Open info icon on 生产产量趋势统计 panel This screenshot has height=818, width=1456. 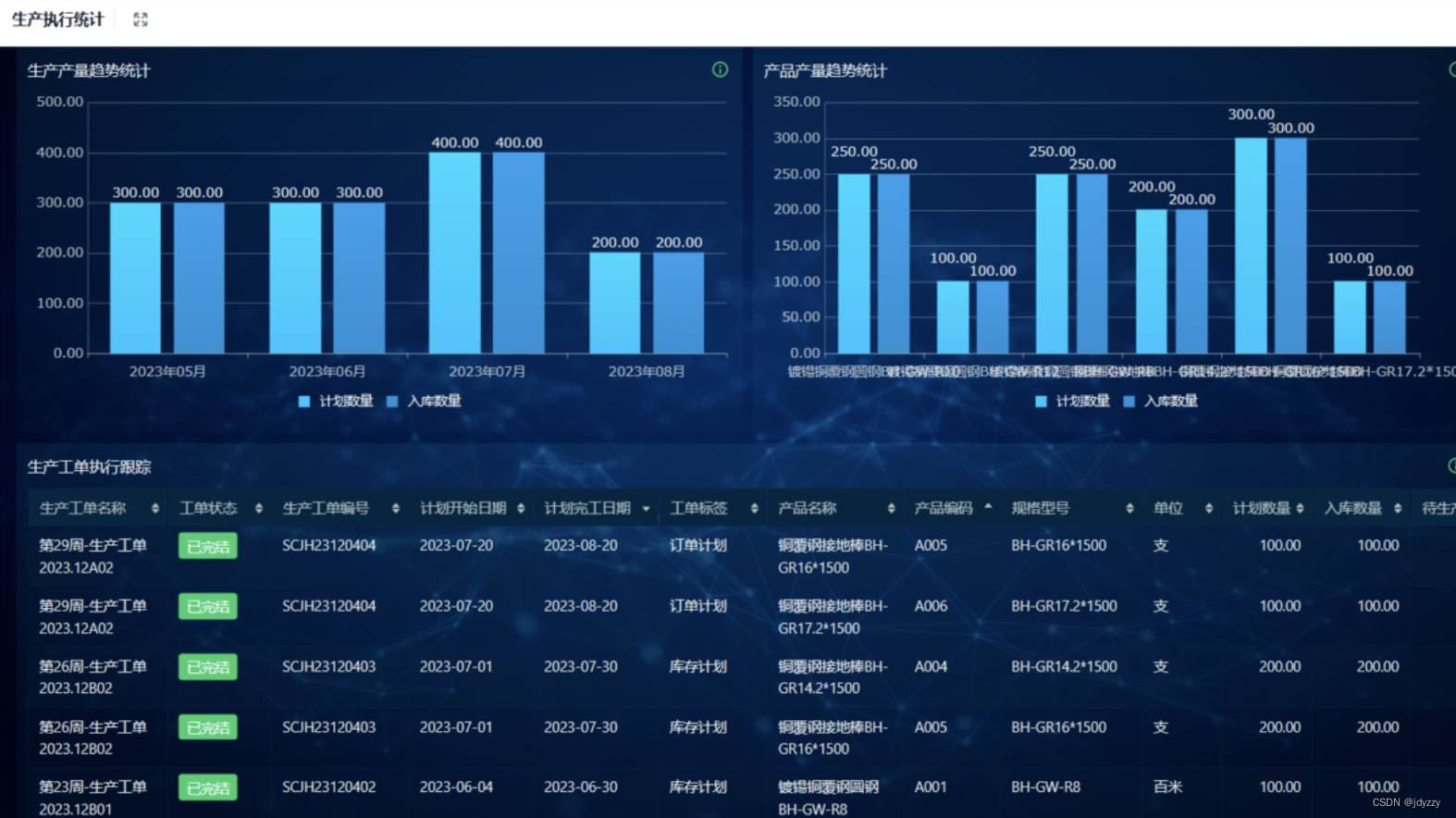tap(720, 69)
